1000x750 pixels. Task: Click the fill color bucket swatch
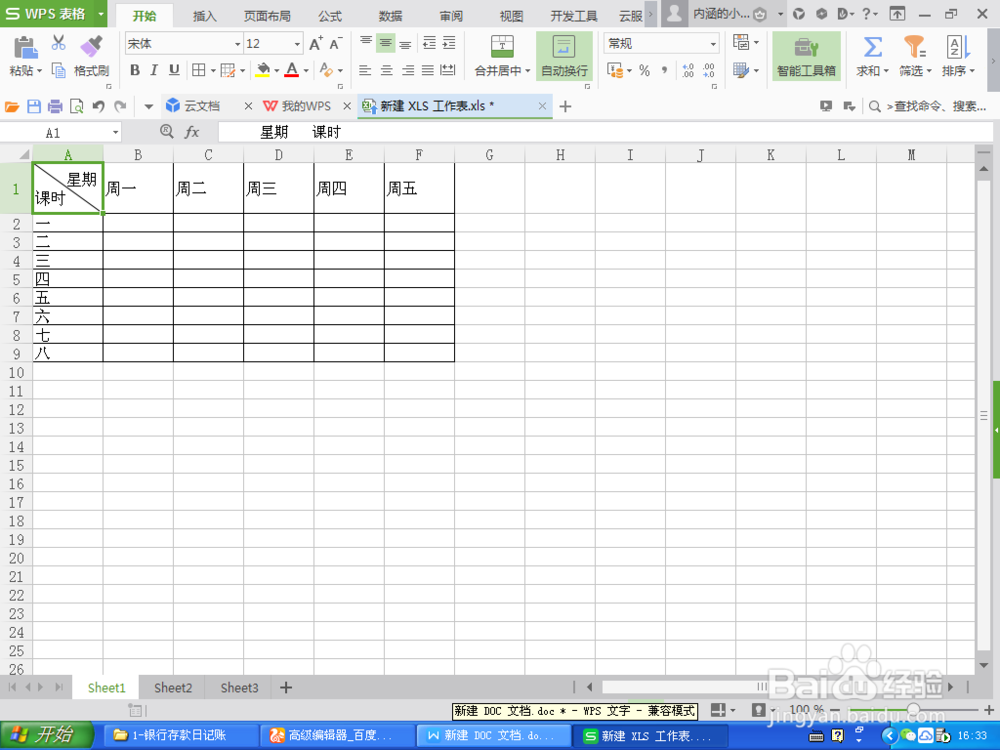point(263,70)
